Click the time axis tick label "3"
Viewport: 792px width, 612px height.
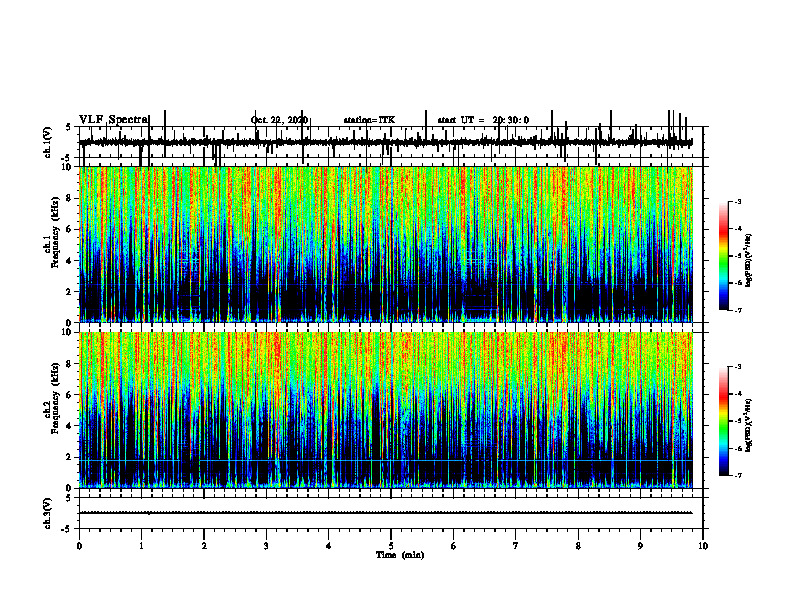266,546
